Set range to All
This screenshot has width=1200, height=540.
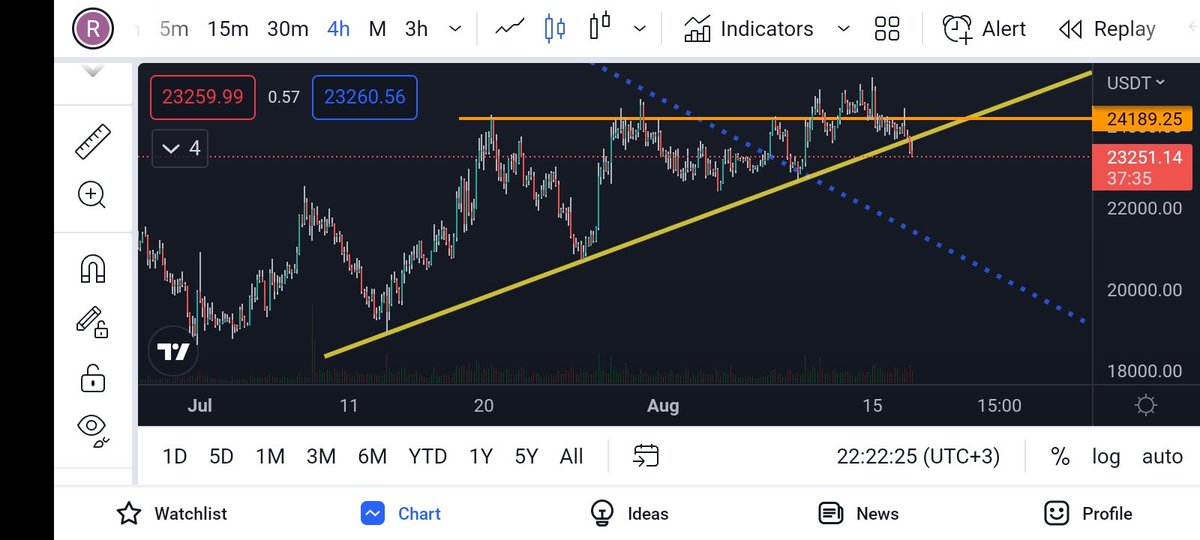click(571, 456)
